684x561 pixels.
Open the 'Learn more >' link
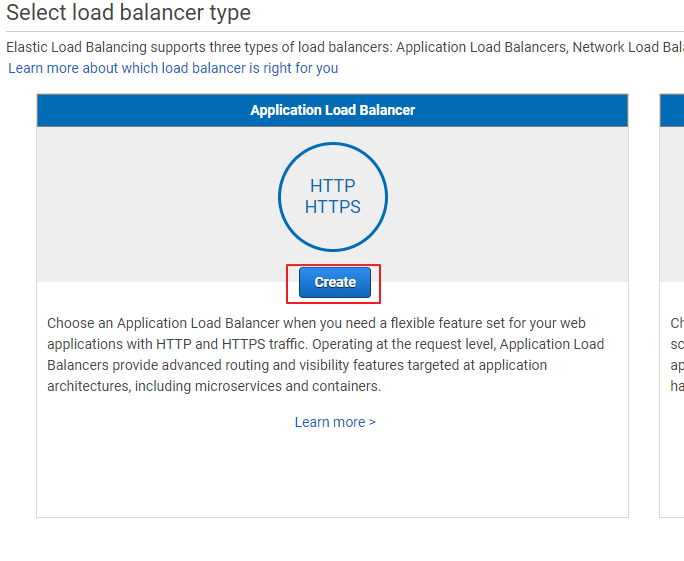[x=335, y=422]
